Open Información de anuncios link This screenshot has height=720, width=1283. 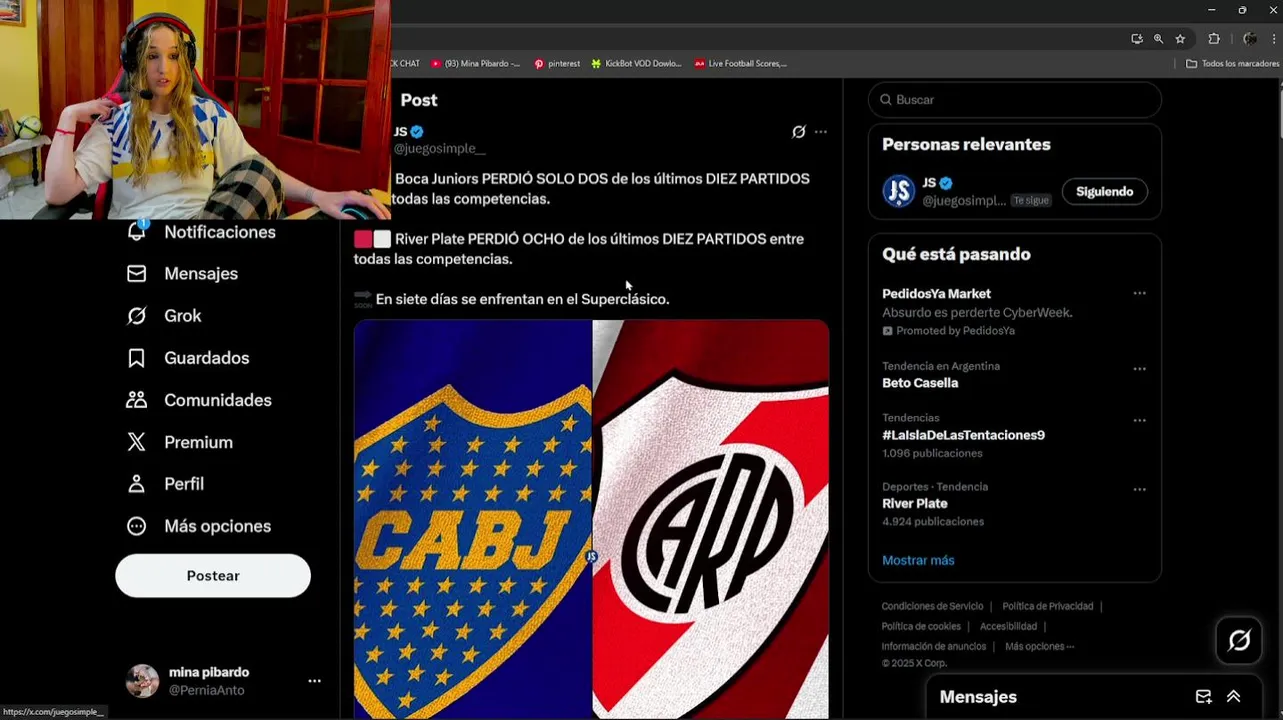click(x=934, y=647)
